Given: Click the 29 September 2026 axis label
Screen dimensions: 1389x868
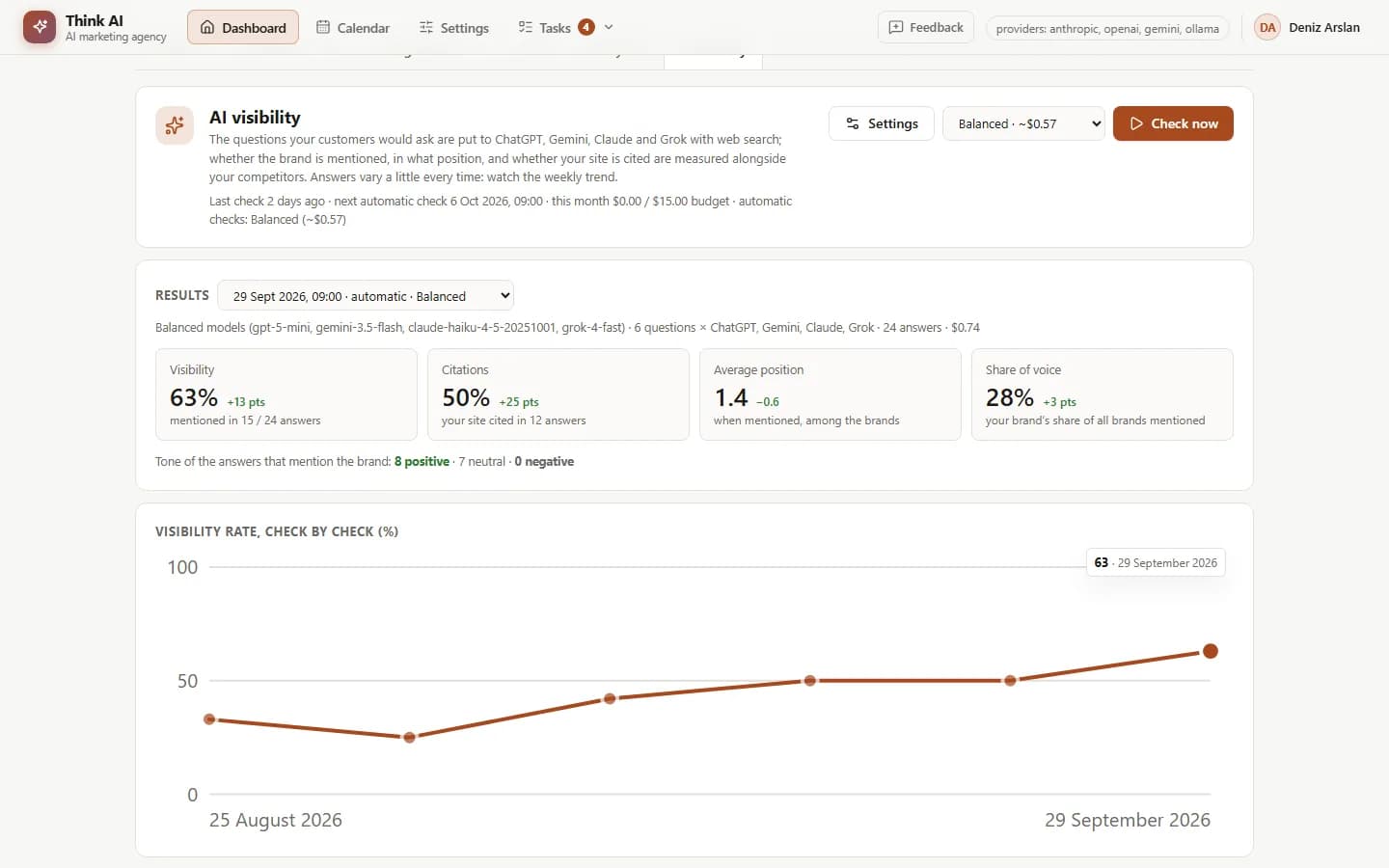Looking at the screenshot, I should pyautogui.click(x=1128, y=820).
